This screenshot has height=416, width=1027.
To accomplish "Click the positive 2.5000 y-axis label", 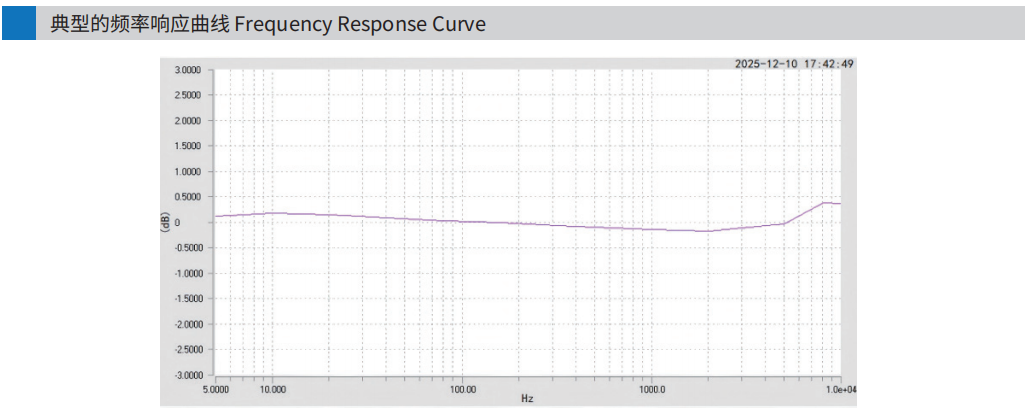I will (x=188, y=95).
